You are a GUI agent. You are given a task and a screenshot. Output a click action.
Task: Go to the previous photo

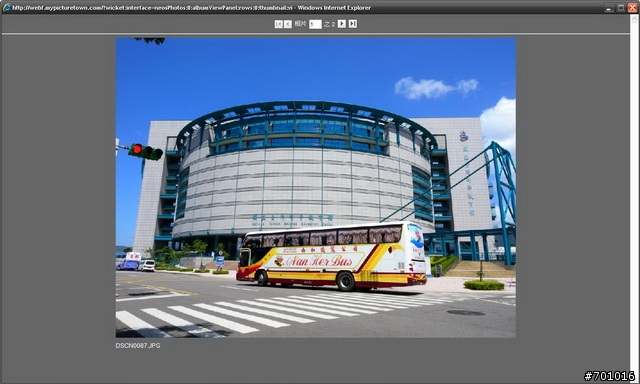pyautogui.click(x=288, y=24)
